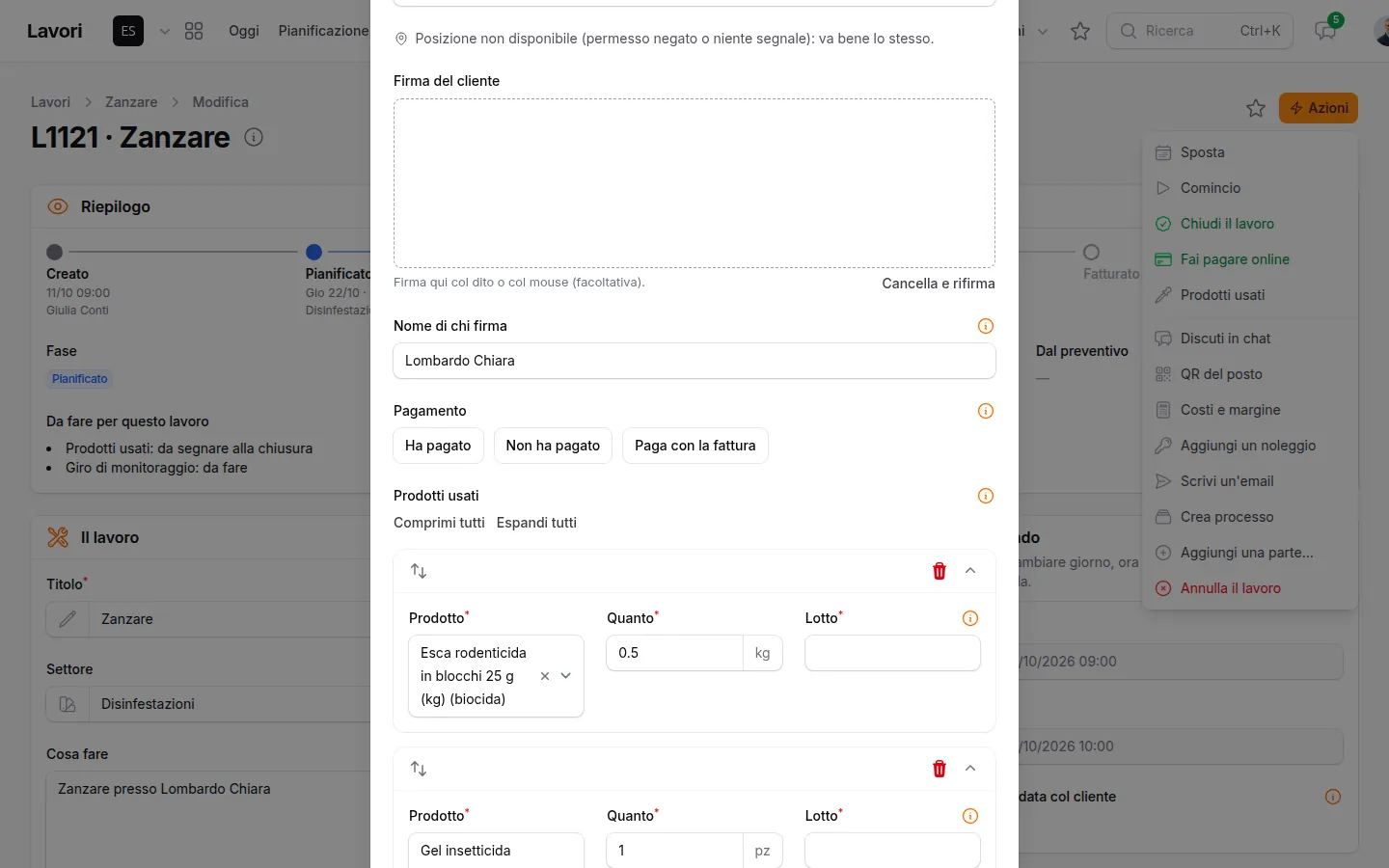Open the chat notifications icon
Image resolution: width=1389 pixels, height=868 pixels.
click(1325, 31)
